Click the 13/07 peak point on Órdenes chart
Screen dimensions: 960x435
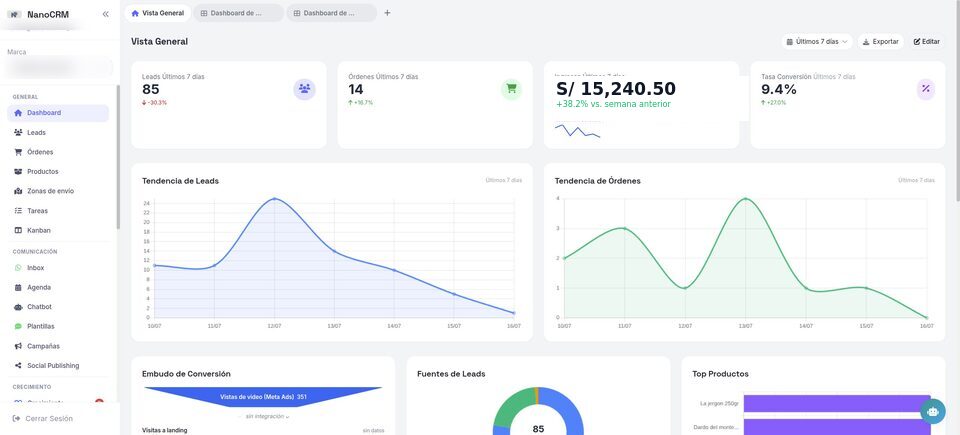click(x=745, y=199)
